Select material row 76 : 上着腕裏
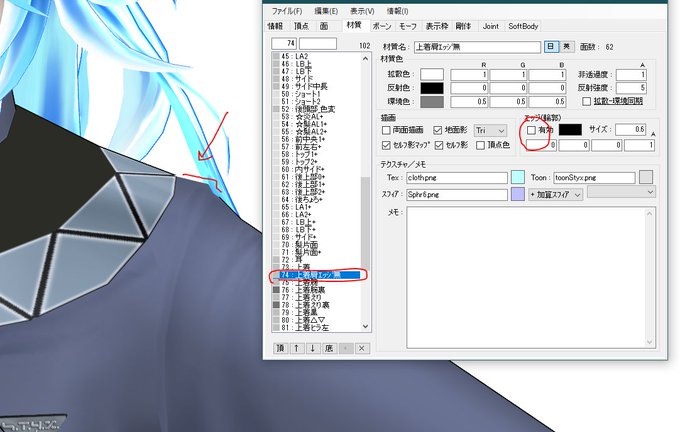 pyautogui.click(x=316, y=290)
